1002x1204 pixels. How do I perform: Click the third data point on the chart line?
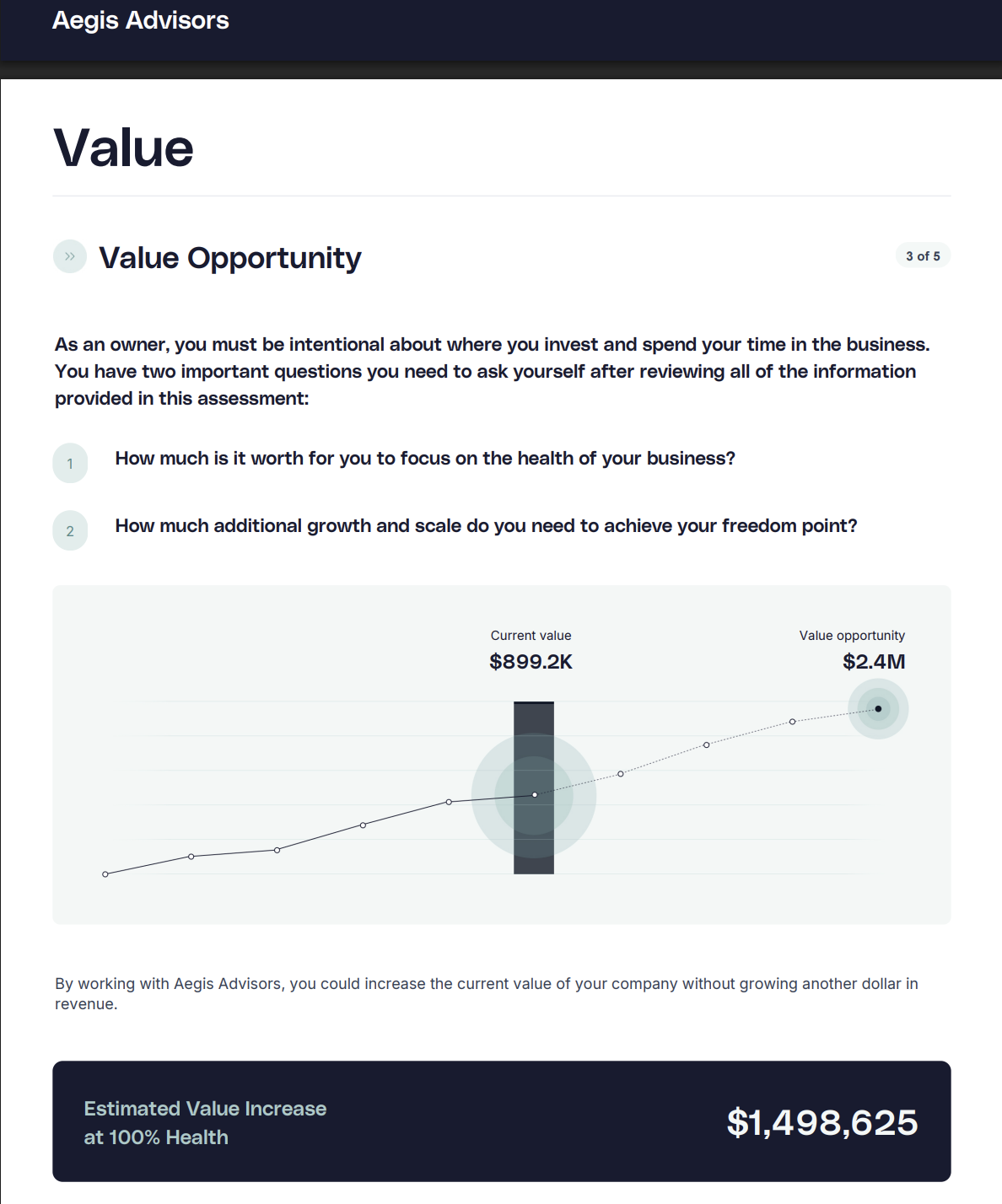pyautogui.click(x=277, y=850)
